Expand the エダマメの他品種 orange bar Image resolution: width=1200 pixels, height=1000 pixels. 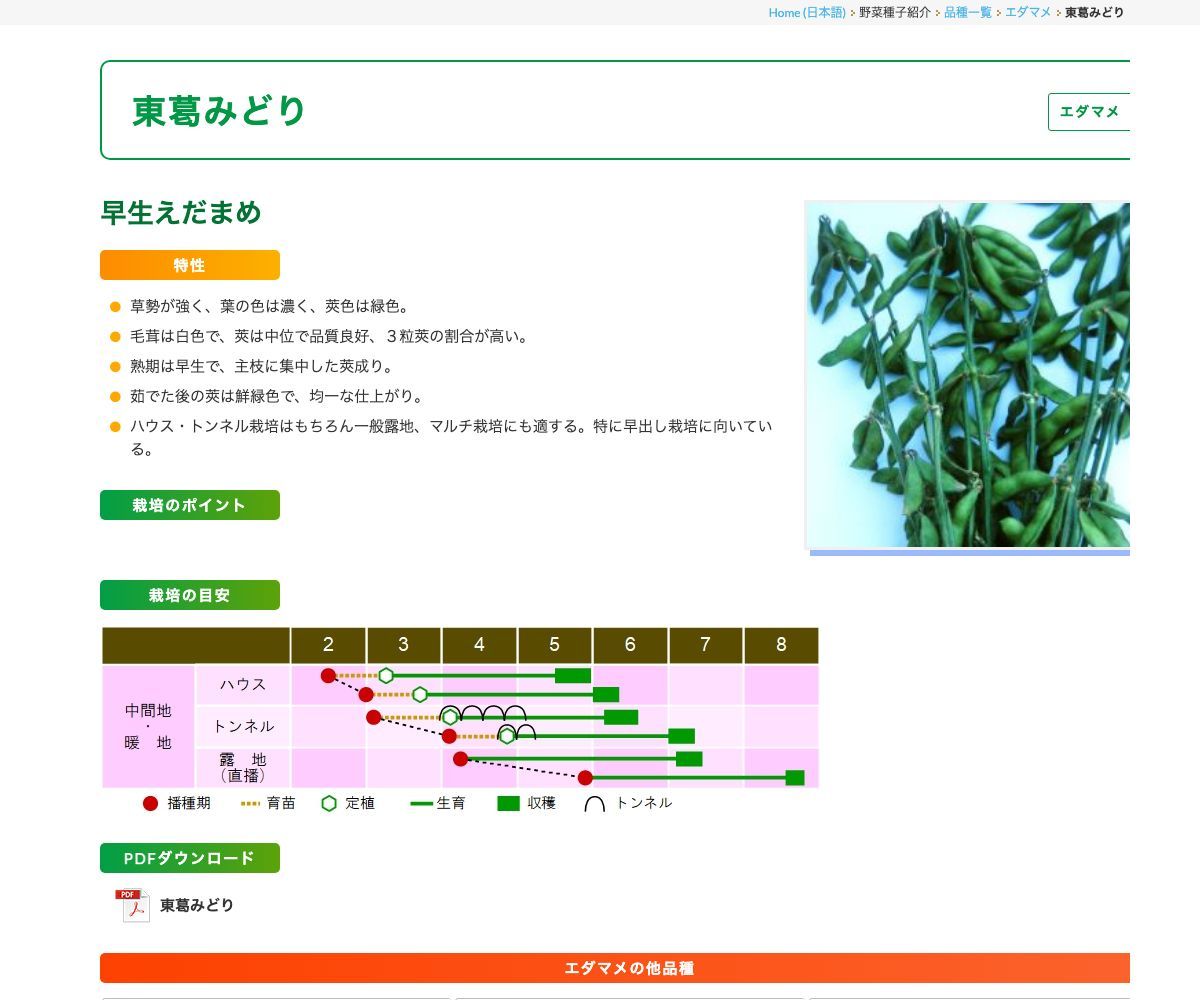coord(628,967)
